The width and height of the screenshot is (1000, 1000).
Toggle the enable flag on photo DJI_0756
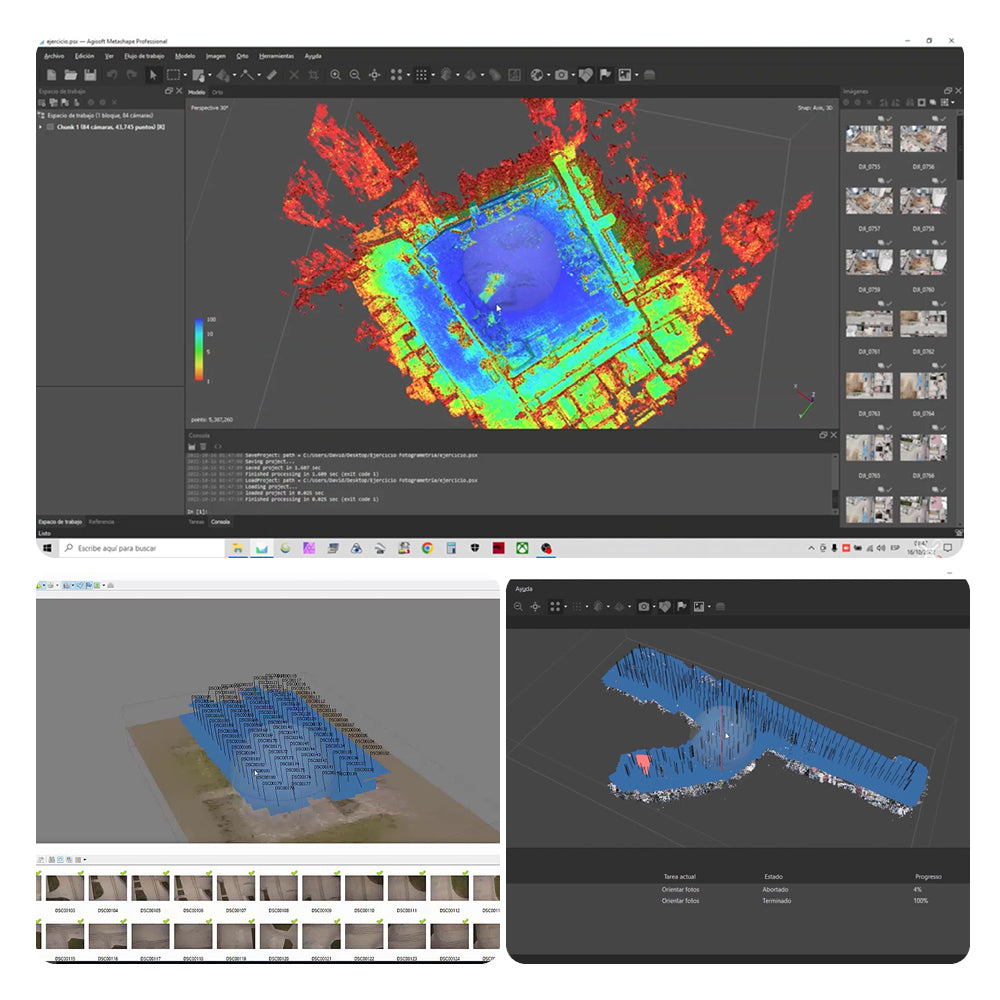tap(934, 119)
